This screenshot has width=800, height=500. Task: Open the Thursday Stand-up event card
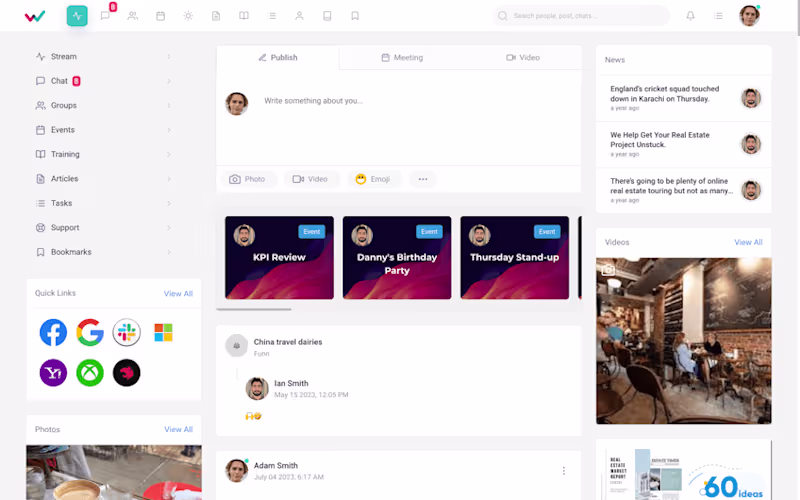(514, 258)
